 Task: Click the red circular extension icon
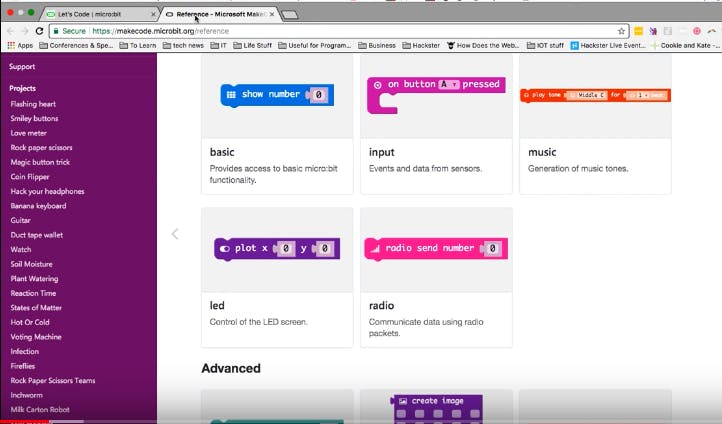click(x=697, y=31)
